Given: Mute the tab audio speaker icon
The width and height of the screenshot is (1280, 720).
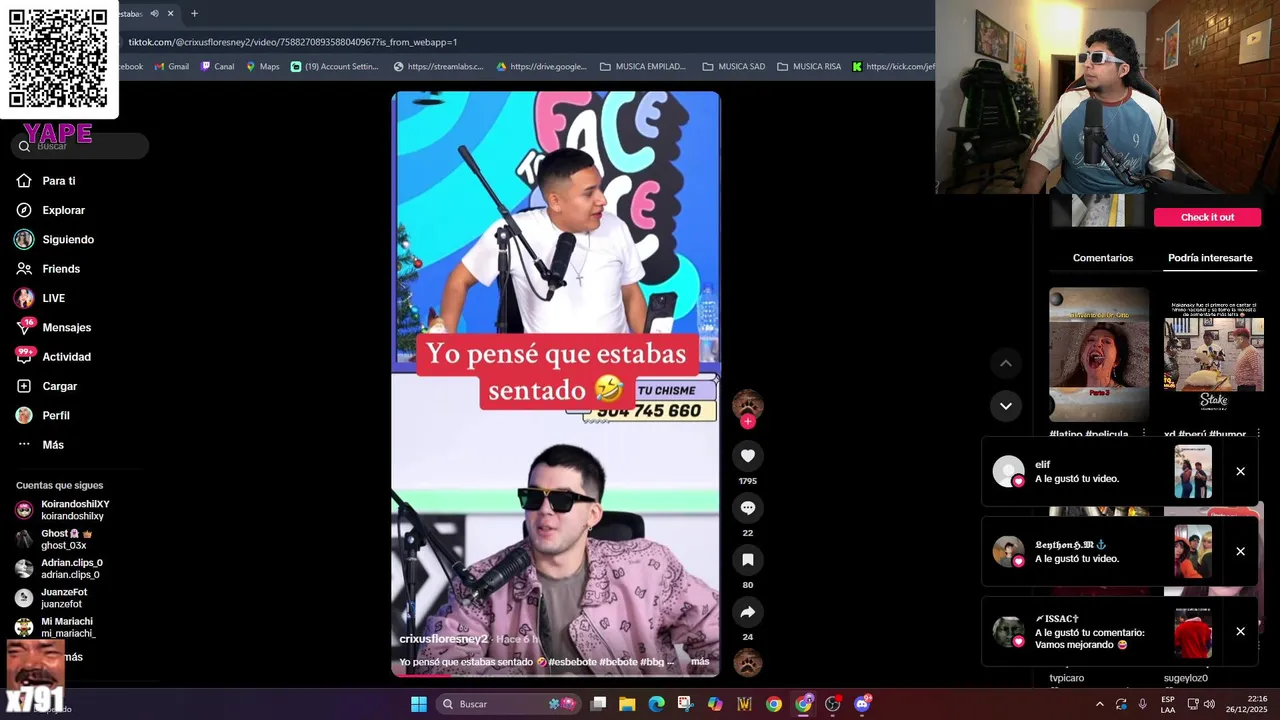Looking at the screenshot, I should point(154,13).
